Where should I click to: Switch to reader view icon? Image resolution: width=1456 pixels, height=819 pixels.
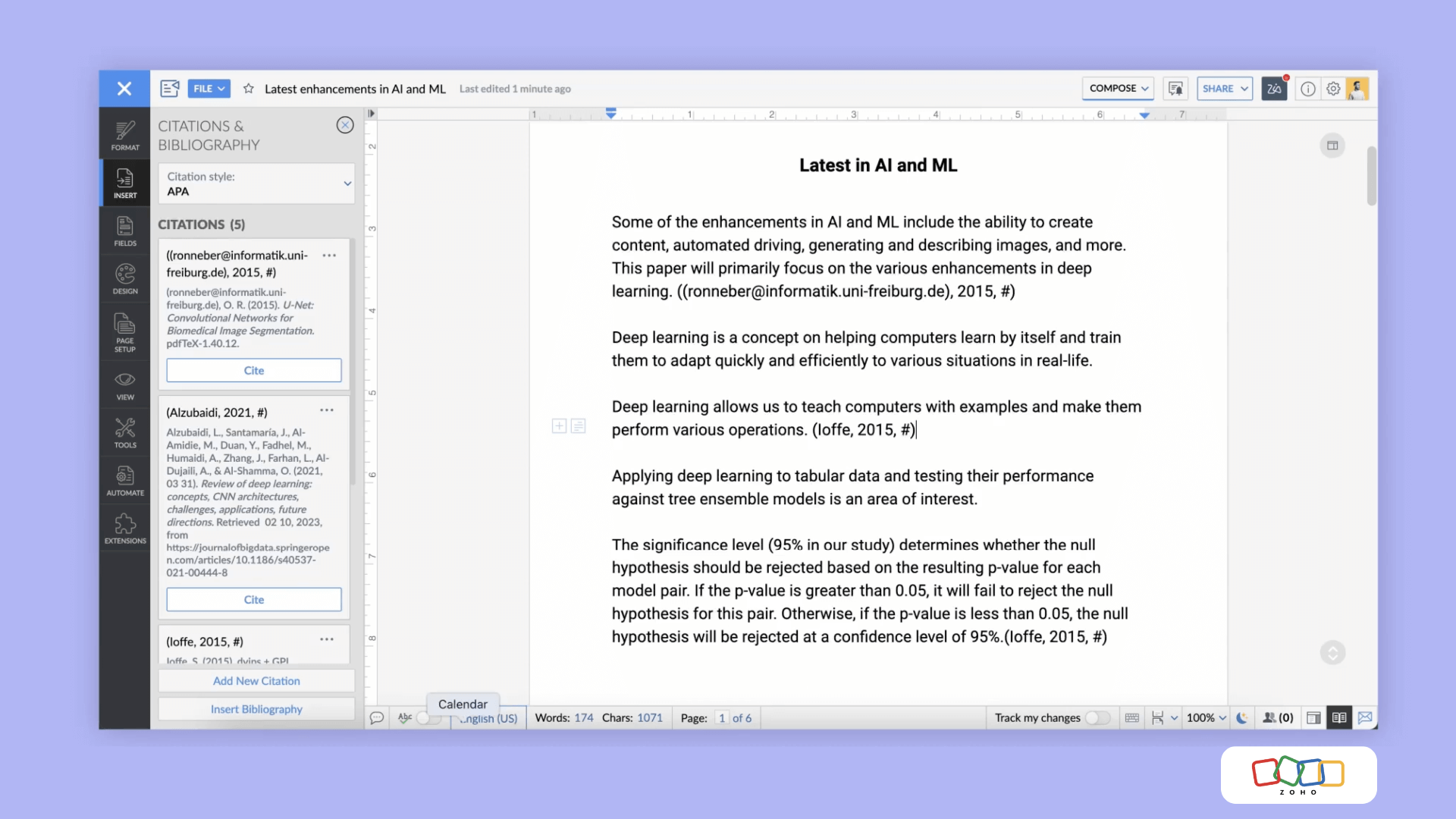point(1339,717)
